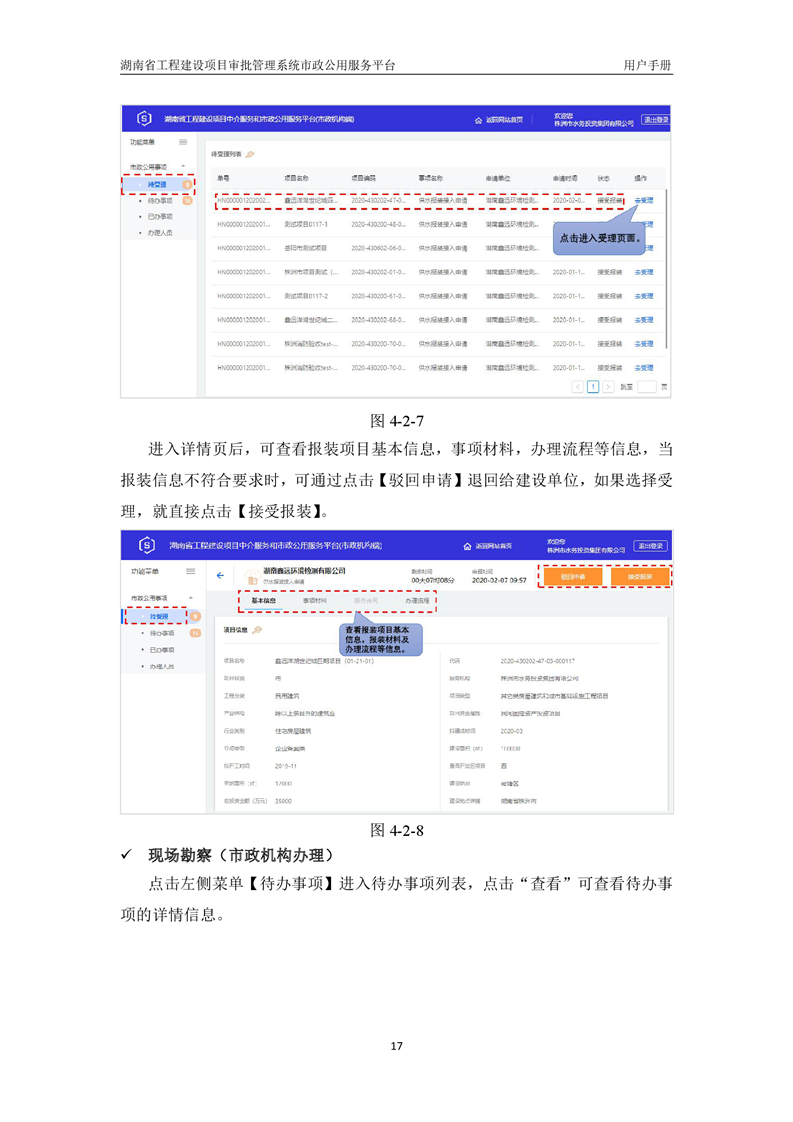Image resolution: width=793 pixels, height=1122 pixels.
Task: Switch to the 服务合同 tab
Action: point(366,601)
